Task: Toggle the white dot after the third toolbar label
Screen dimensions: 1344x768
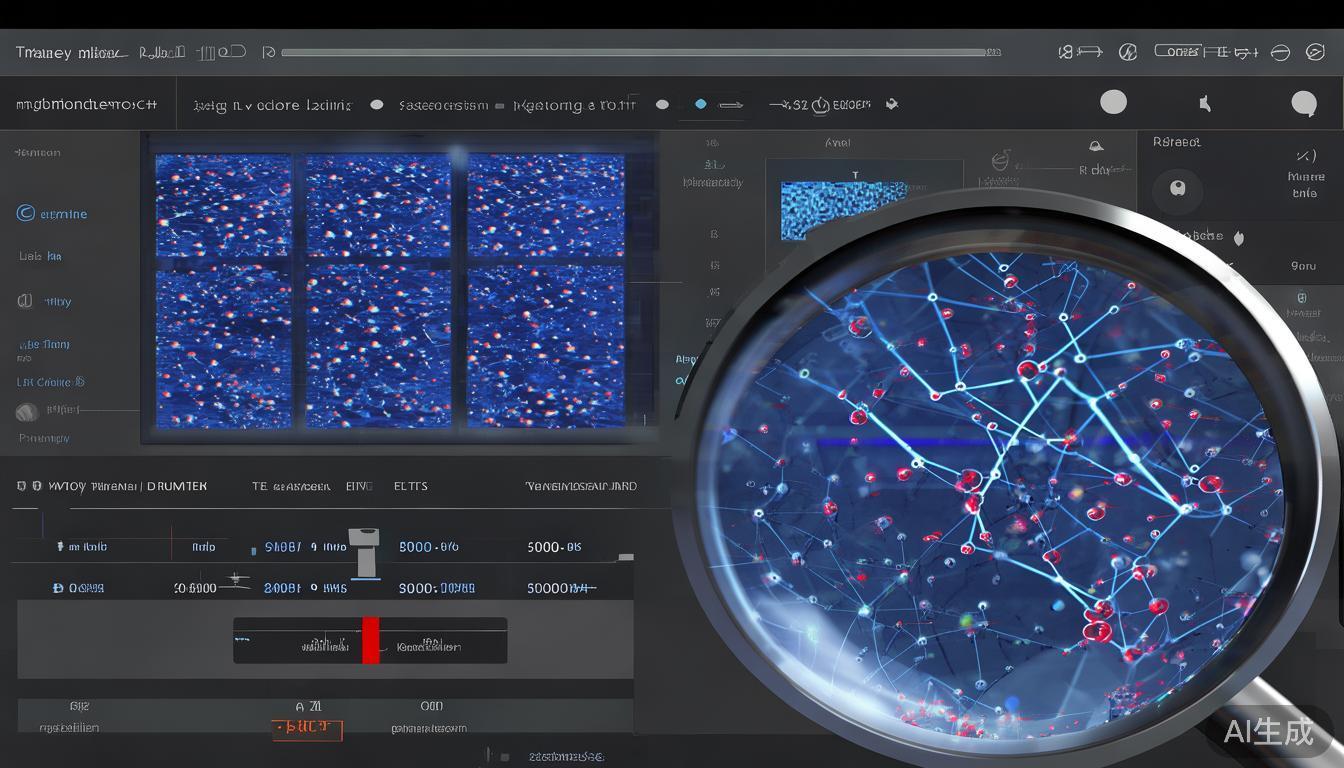Action: 662,104
